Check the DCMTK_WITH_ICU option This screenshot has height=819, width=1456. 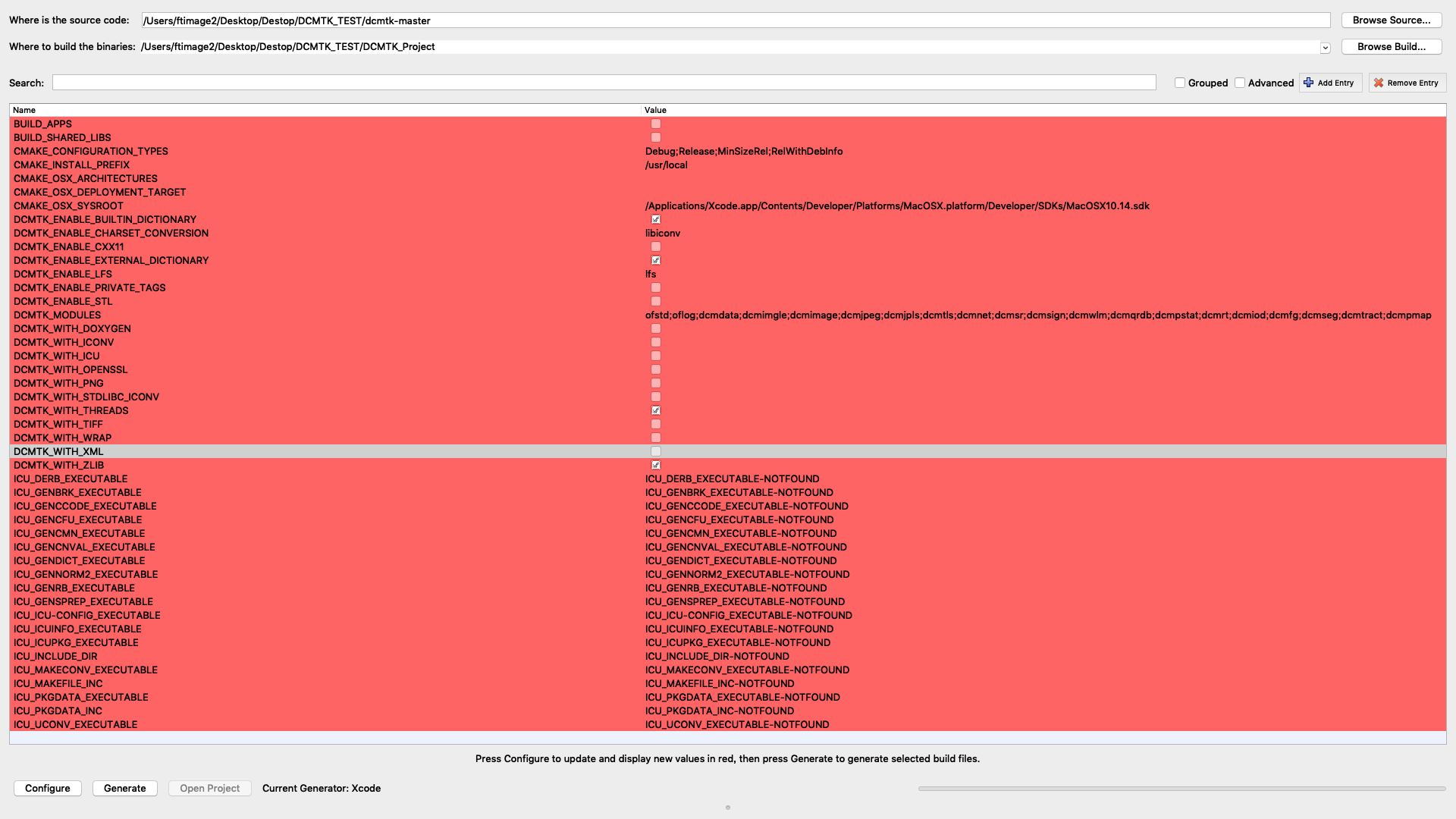(x=656, y=356)
